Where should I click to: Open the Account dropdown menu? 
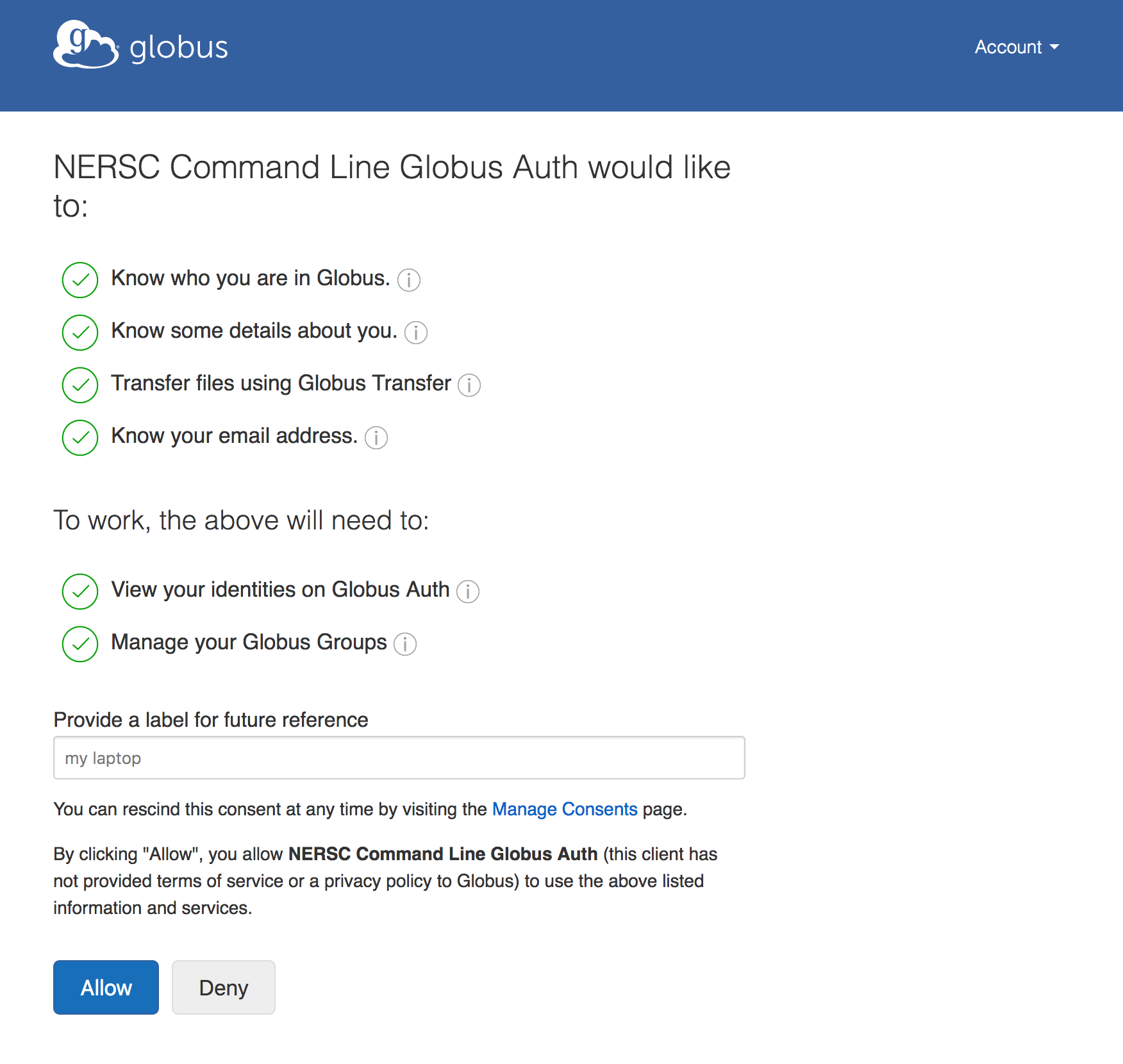pyautogui.click(x=1016, y=47)
